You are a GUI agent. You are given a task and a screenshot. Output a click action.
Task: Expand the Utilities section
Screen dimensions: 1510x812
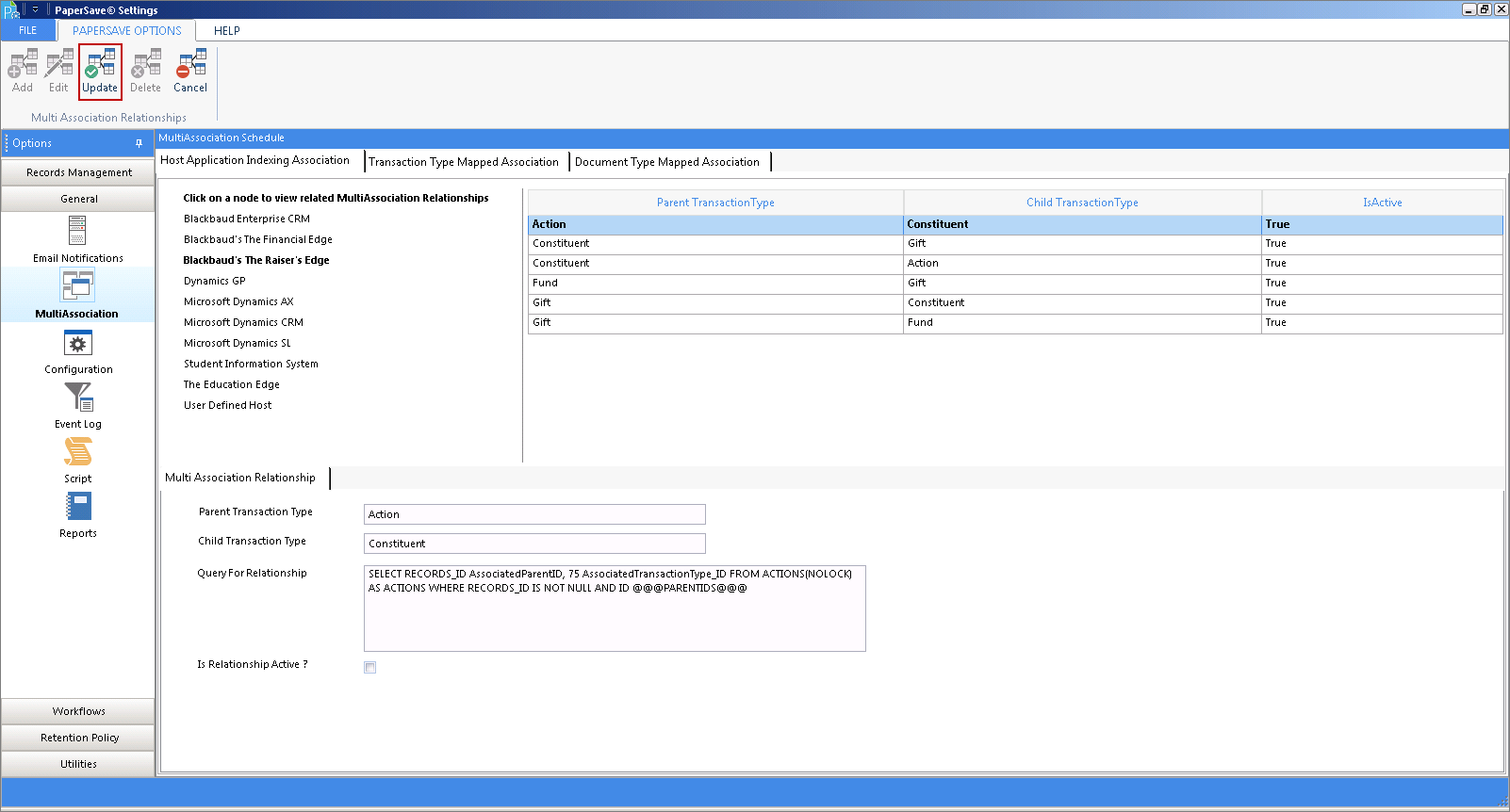click(x=78, y=764)
